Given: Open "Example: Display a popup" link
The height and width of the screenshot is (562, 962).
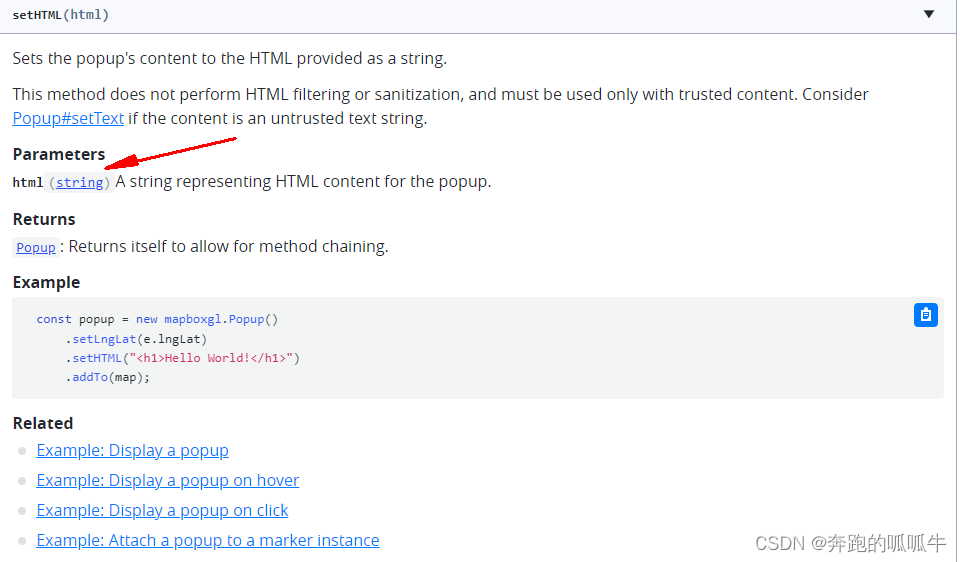Looking at the screenshot, I should click(132, 450).
